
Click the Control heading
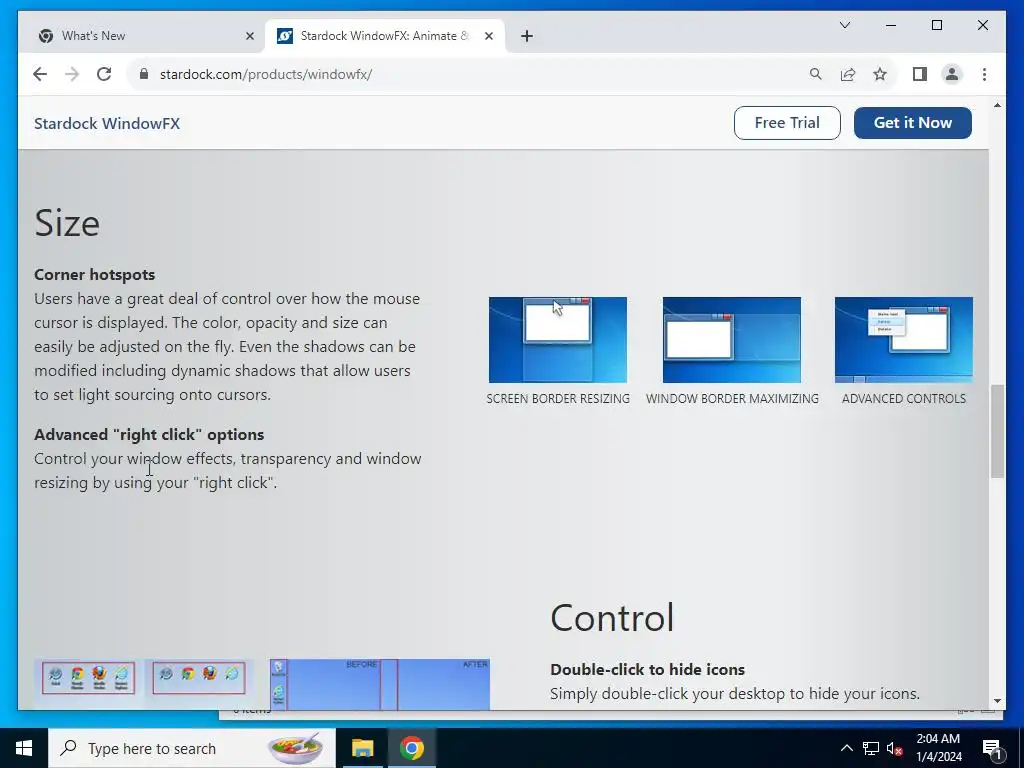[x=612, y=618]
